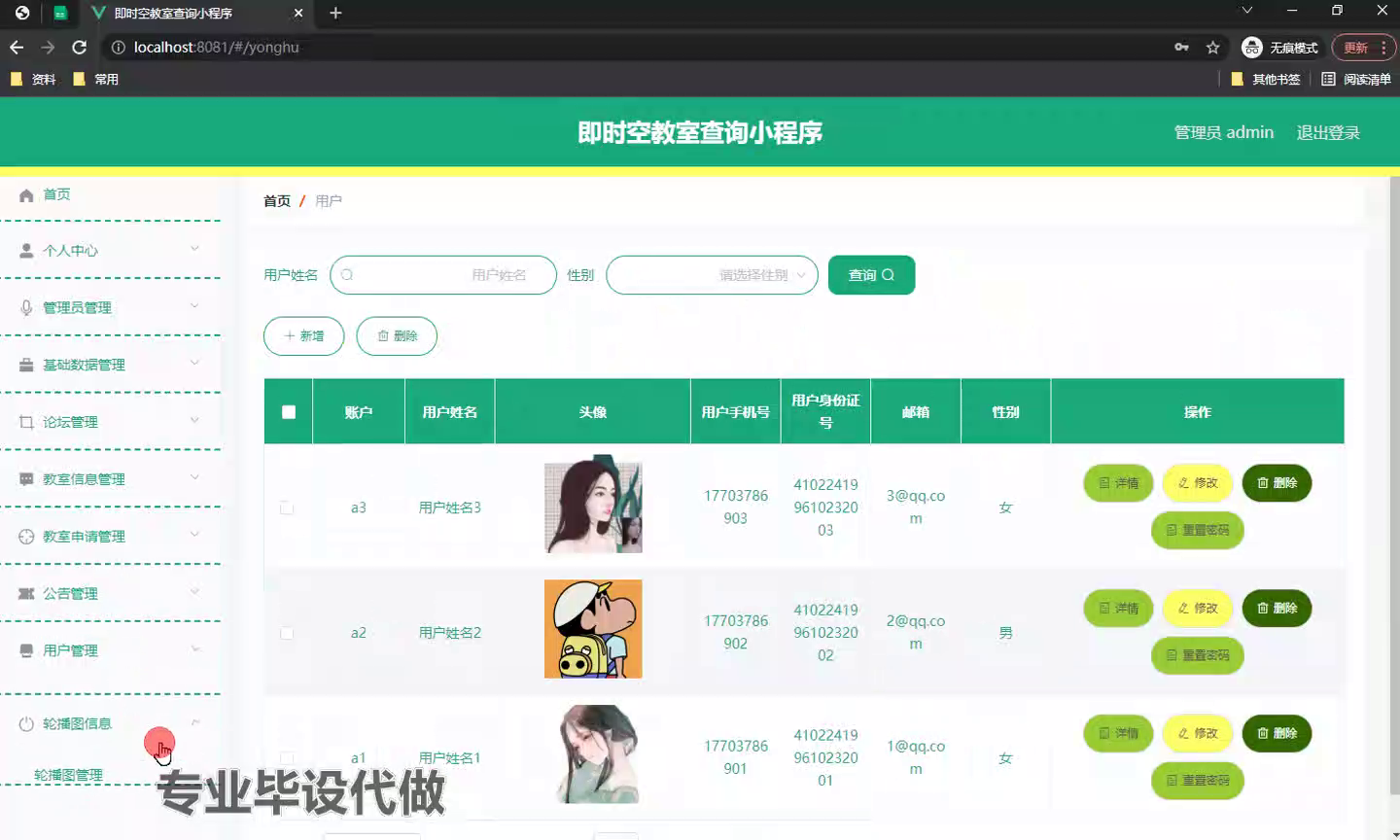
Task: Open the 常用 bookmark folder
Action: (95, 79)
